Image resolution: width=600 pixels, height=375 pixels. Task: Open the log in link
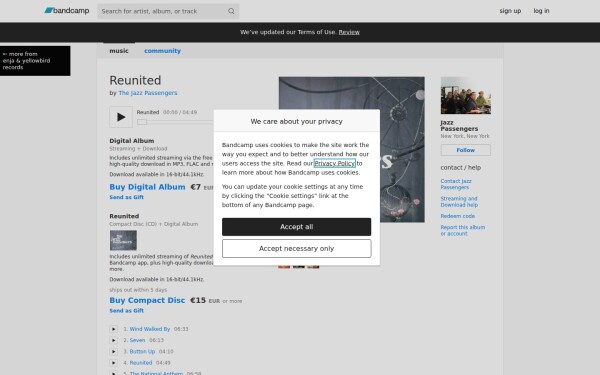click(541, 11)
